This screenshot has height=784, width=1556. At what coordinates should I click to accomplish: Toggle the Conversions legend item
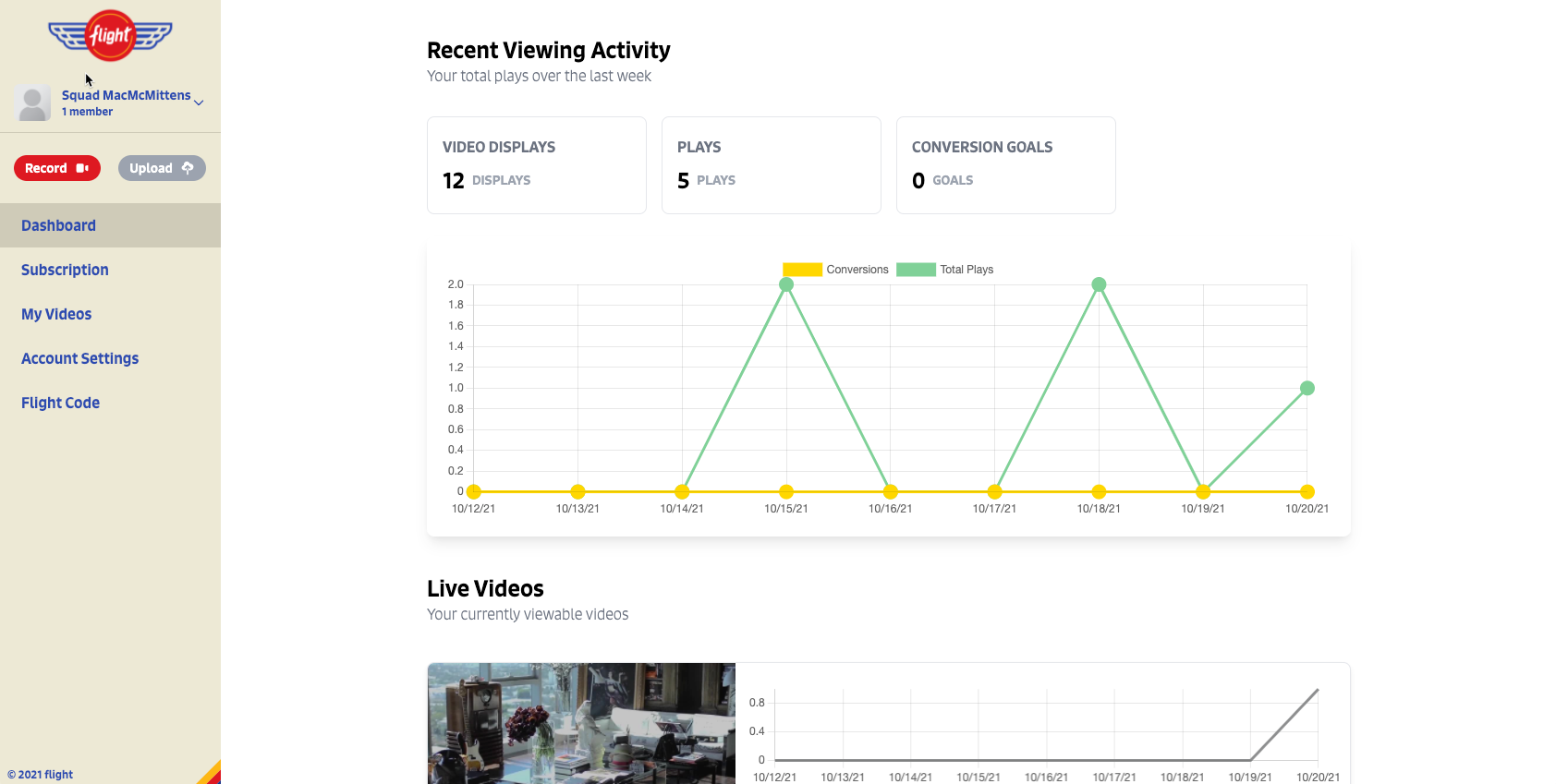pos(835,270)
